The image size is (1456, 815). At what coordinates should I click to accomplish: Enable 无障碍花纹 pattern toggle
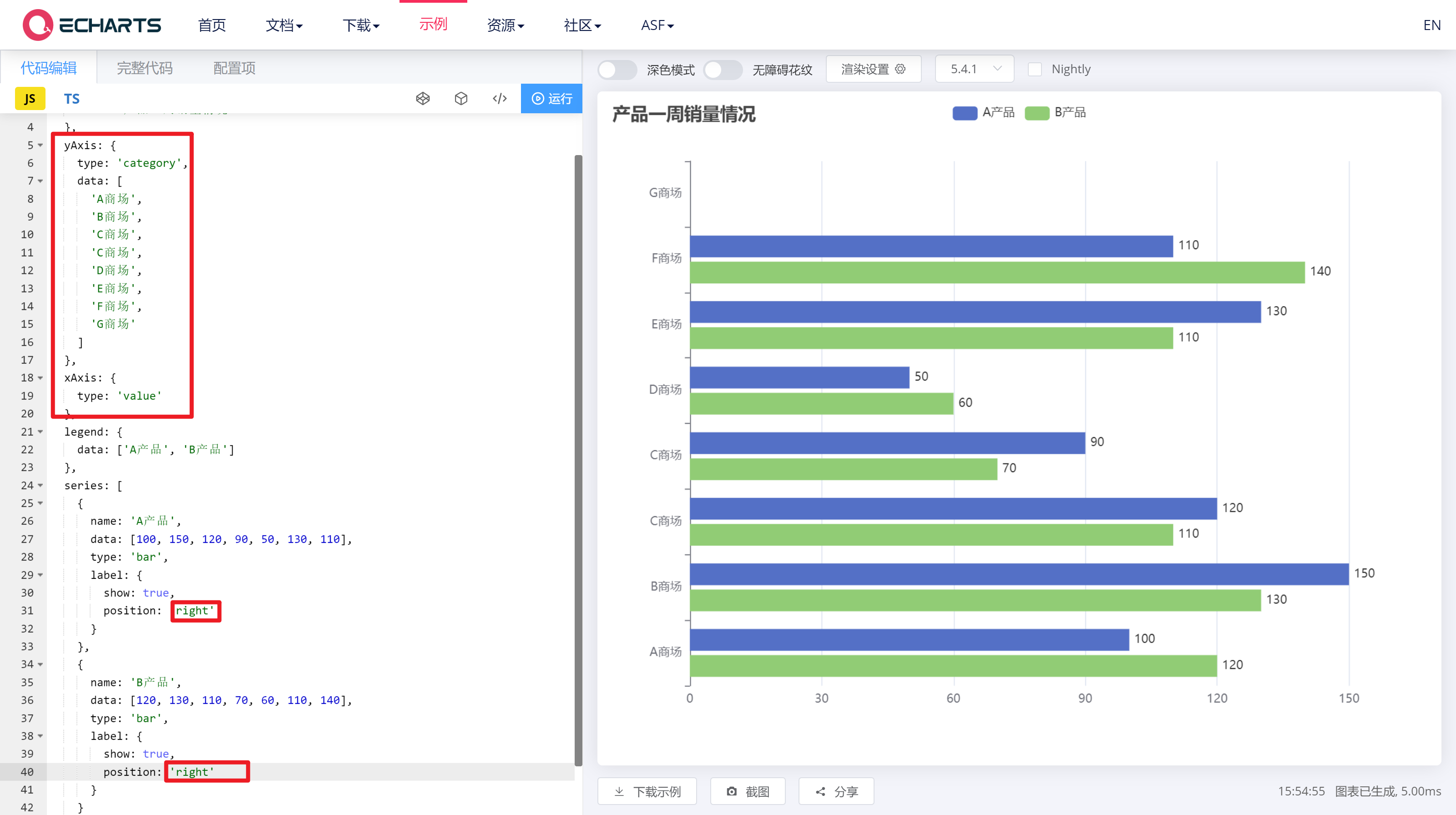click(723, 70)
